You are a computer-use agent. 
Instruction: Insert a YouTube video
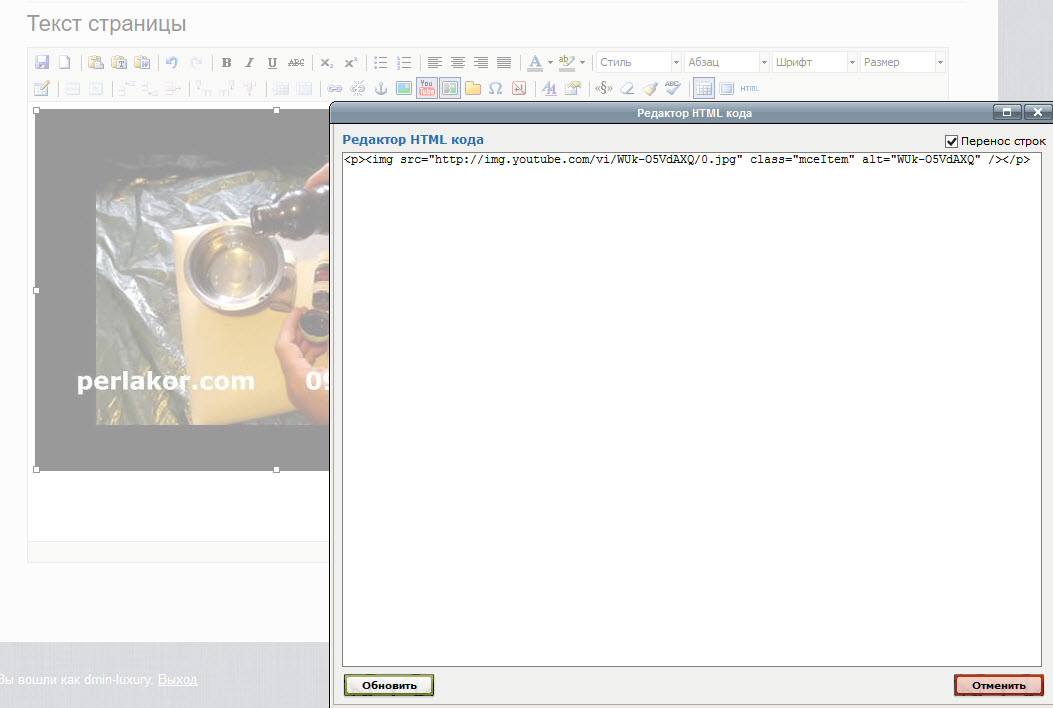427,88
